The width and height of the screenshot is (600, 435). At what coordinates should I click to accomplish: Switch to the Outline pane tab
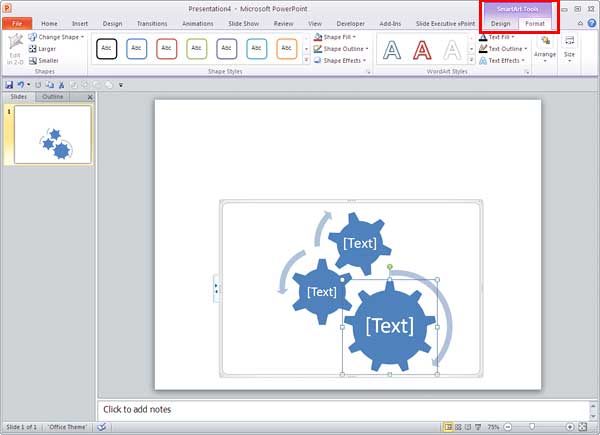[53, 97]
